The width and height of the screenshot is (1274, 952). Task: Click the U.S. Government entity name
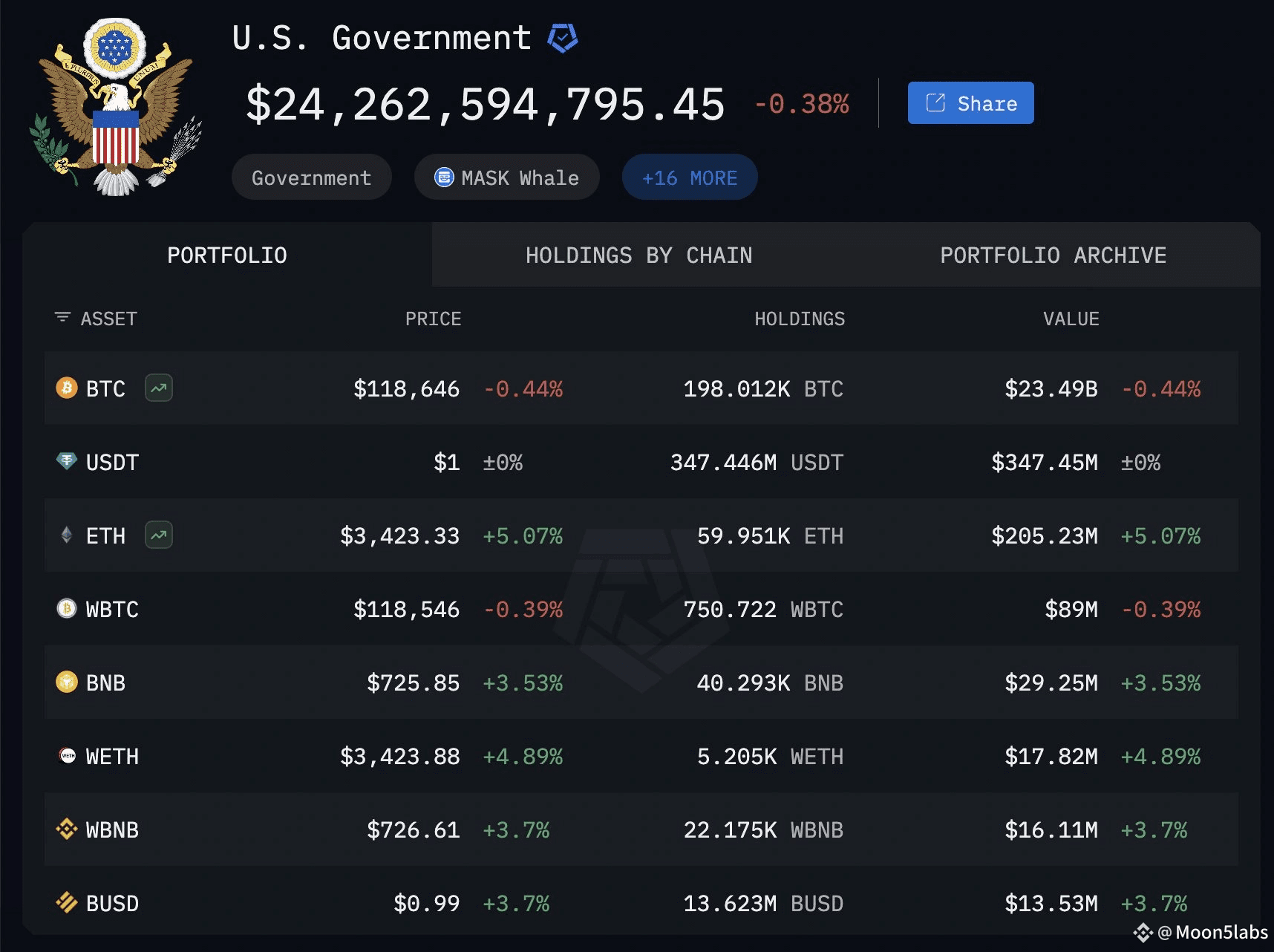pyautogui.click(x=382, y=38)
